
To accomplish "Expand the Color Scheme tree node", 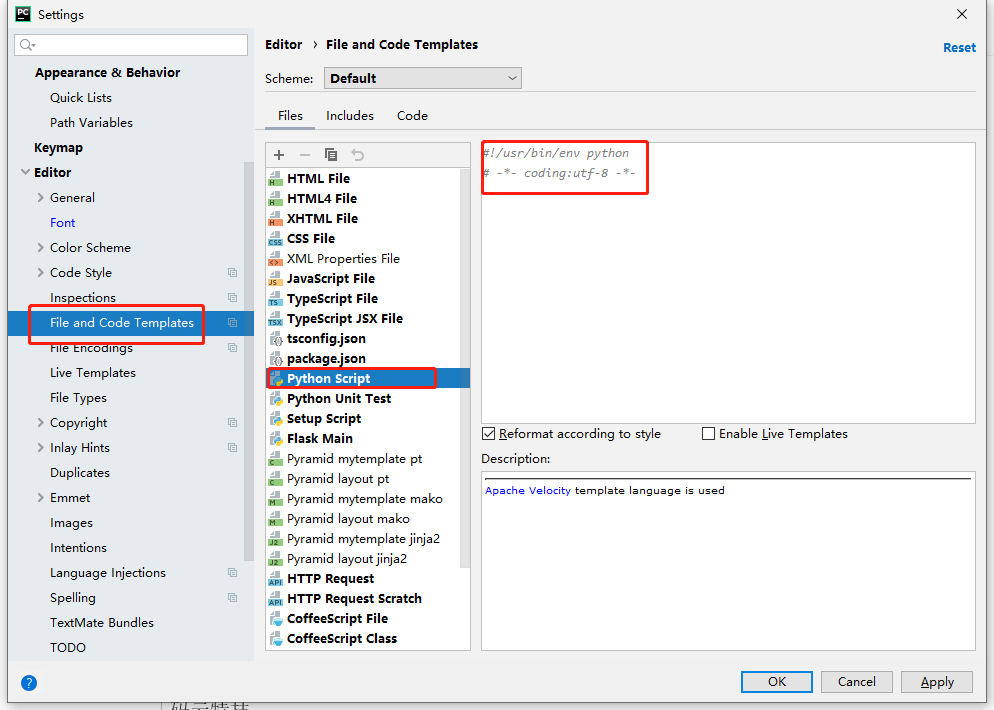I will (x=41, y=248).
